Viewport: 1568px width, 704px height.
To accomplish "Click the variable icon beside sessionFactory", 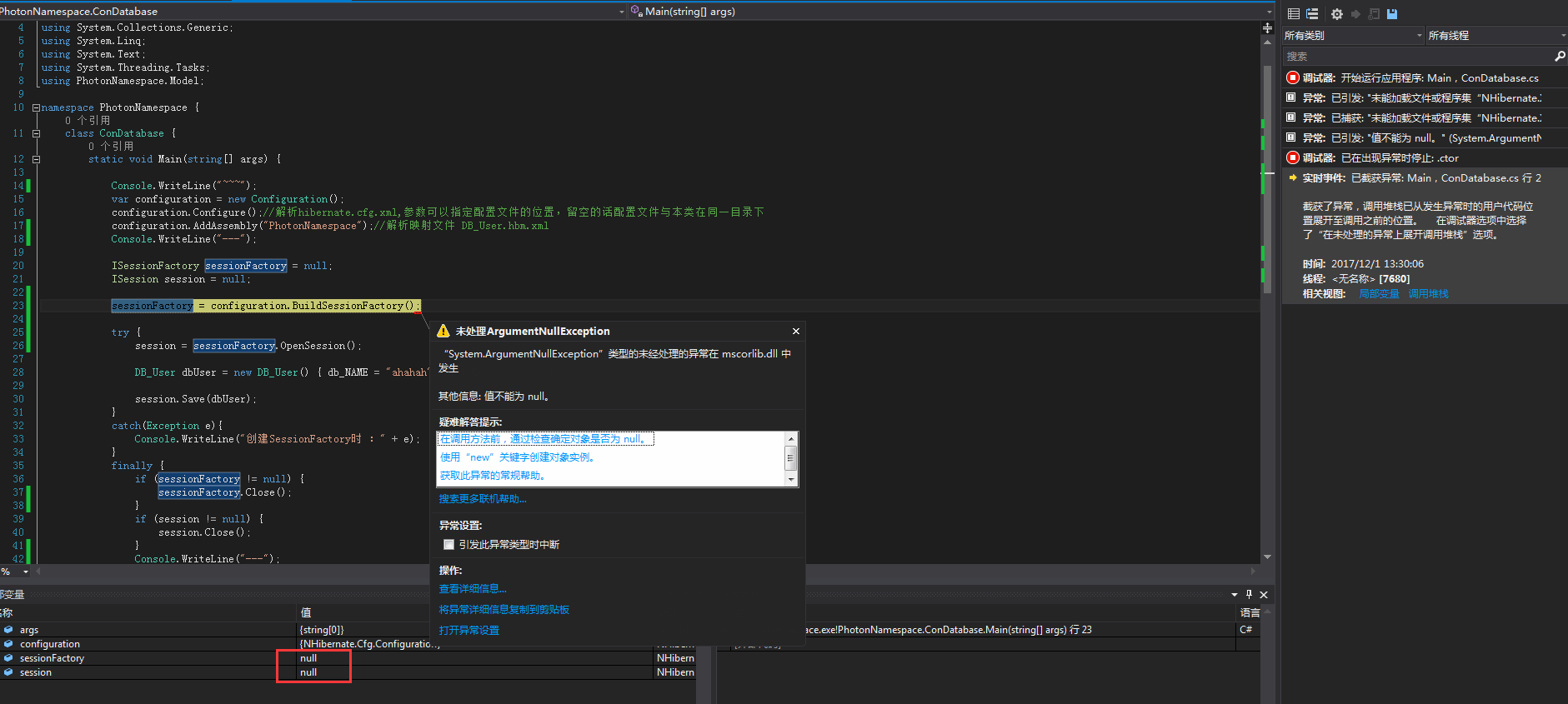I will 8,658.
